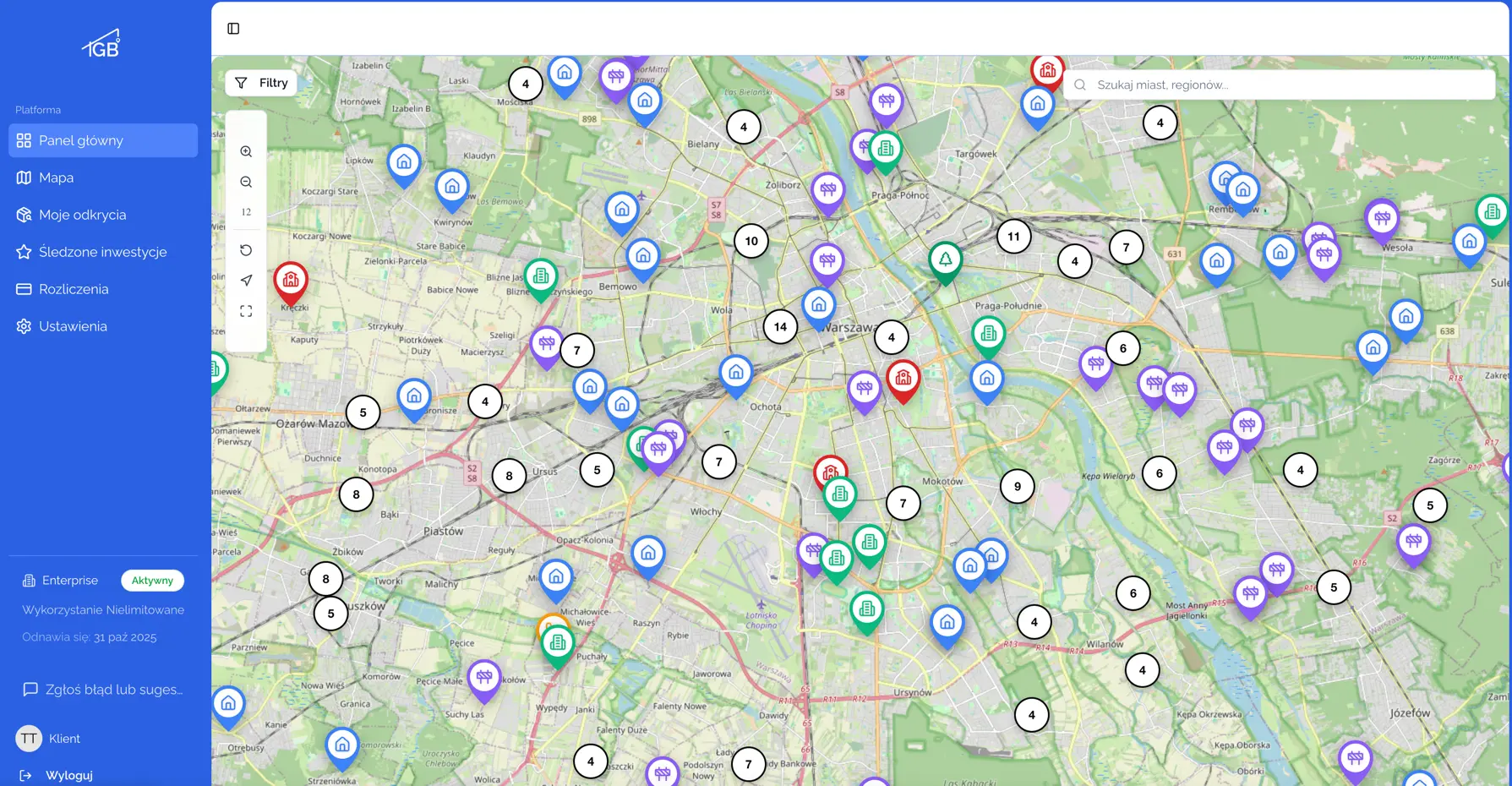Viewport: 1512px width, 786px height.
Task: Activate the locate-me navigation arrow tool
Action: (246, 280)
